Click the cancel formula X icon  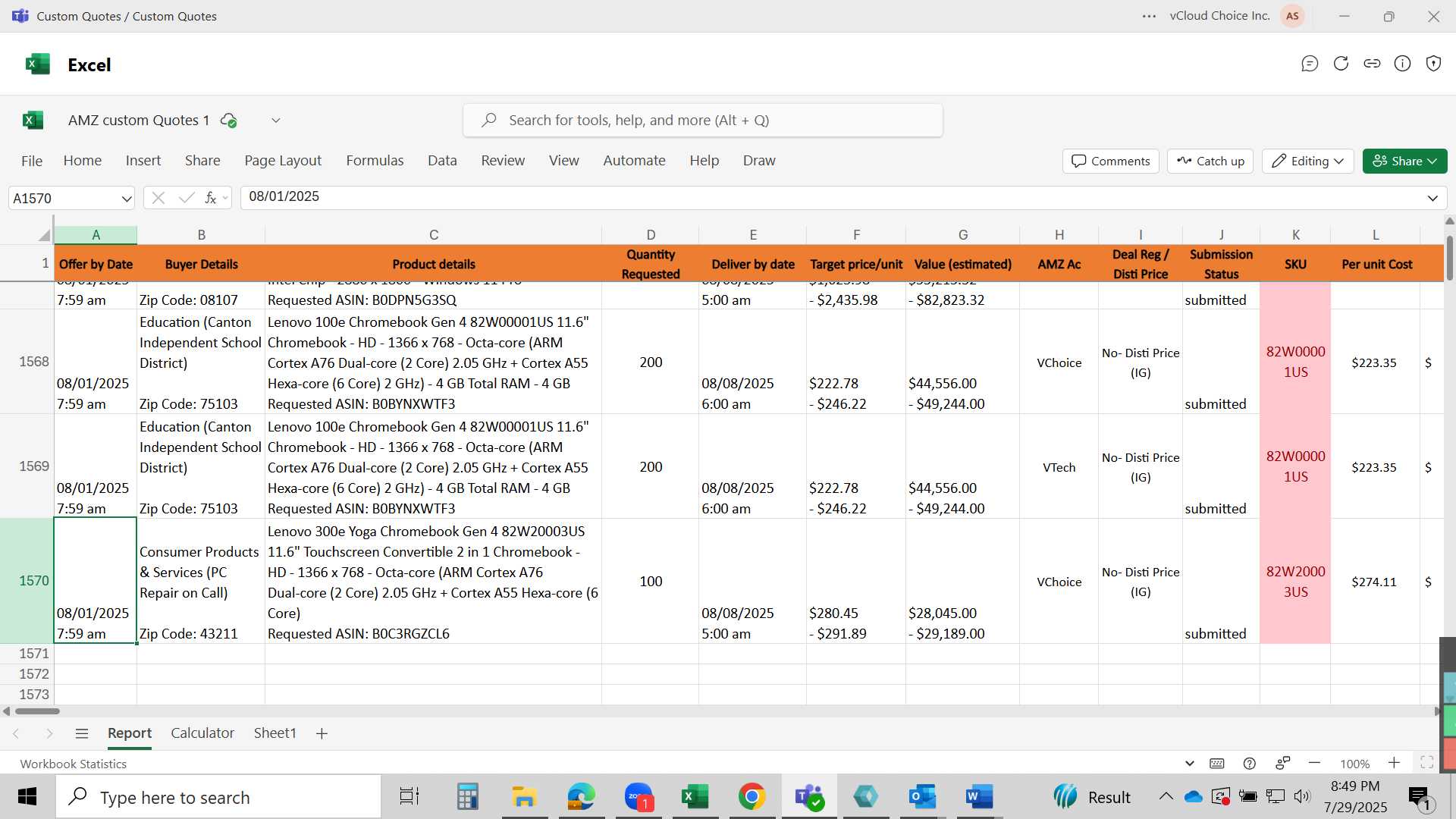coord(158,198)
